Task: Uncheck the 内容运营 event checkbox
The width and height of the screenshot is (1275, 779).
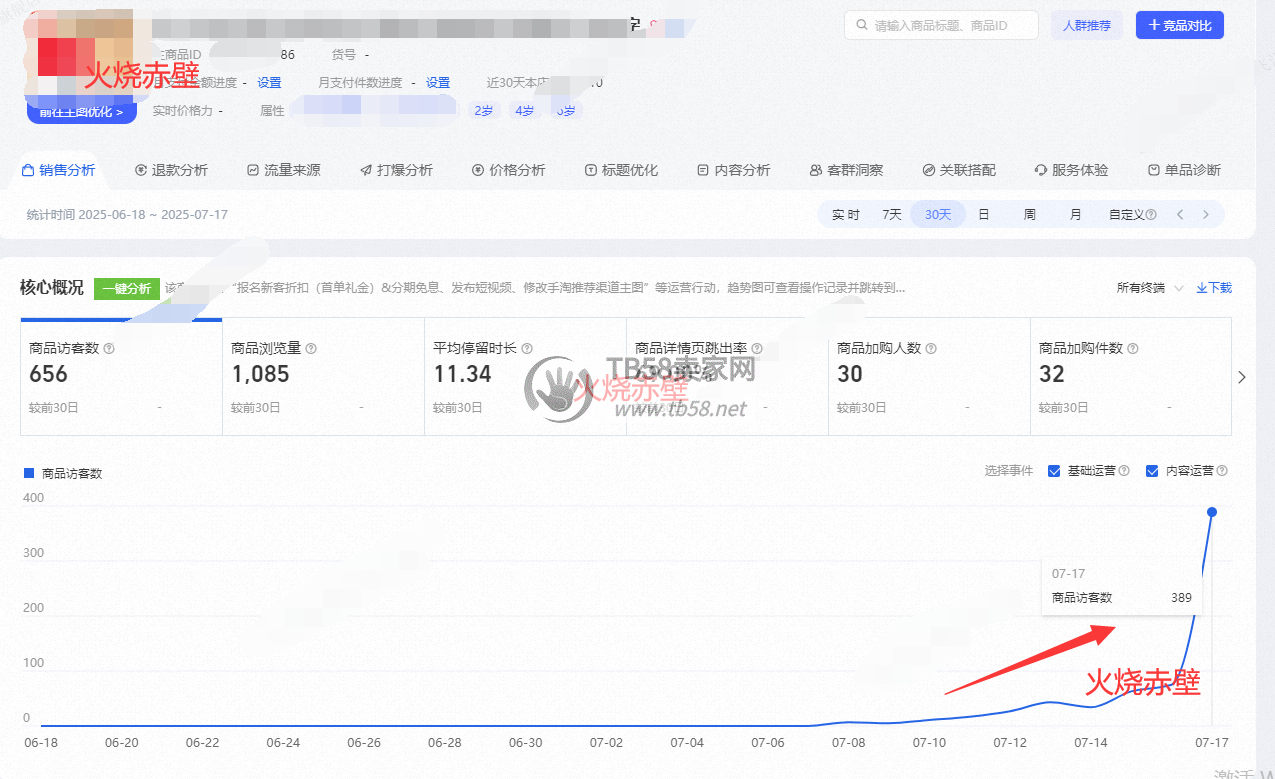Action: coord(1152,471)
